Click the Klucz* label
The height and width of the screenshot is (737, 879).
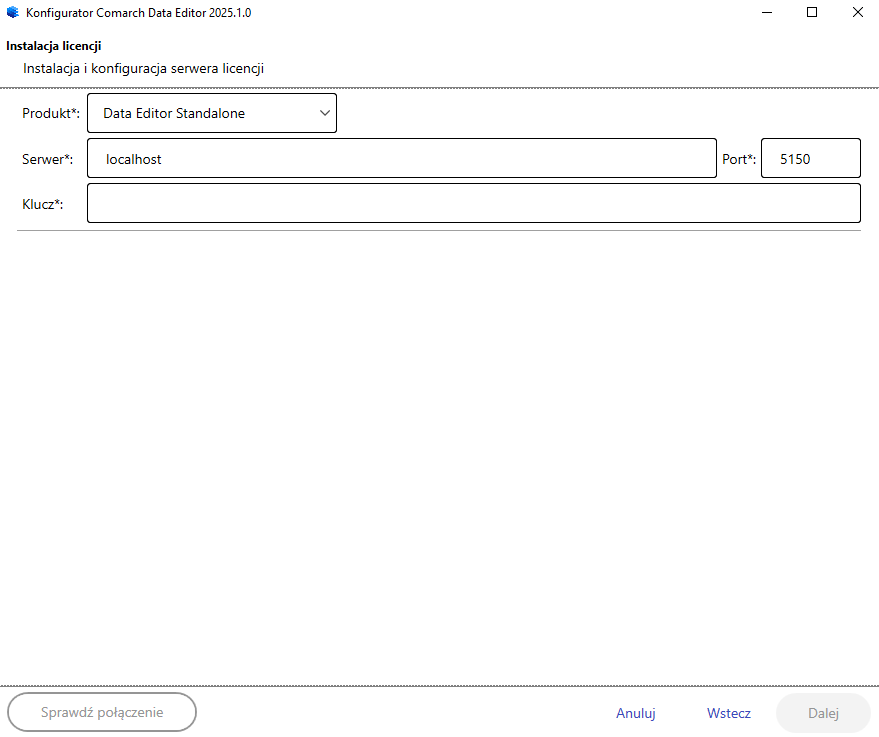43,204
